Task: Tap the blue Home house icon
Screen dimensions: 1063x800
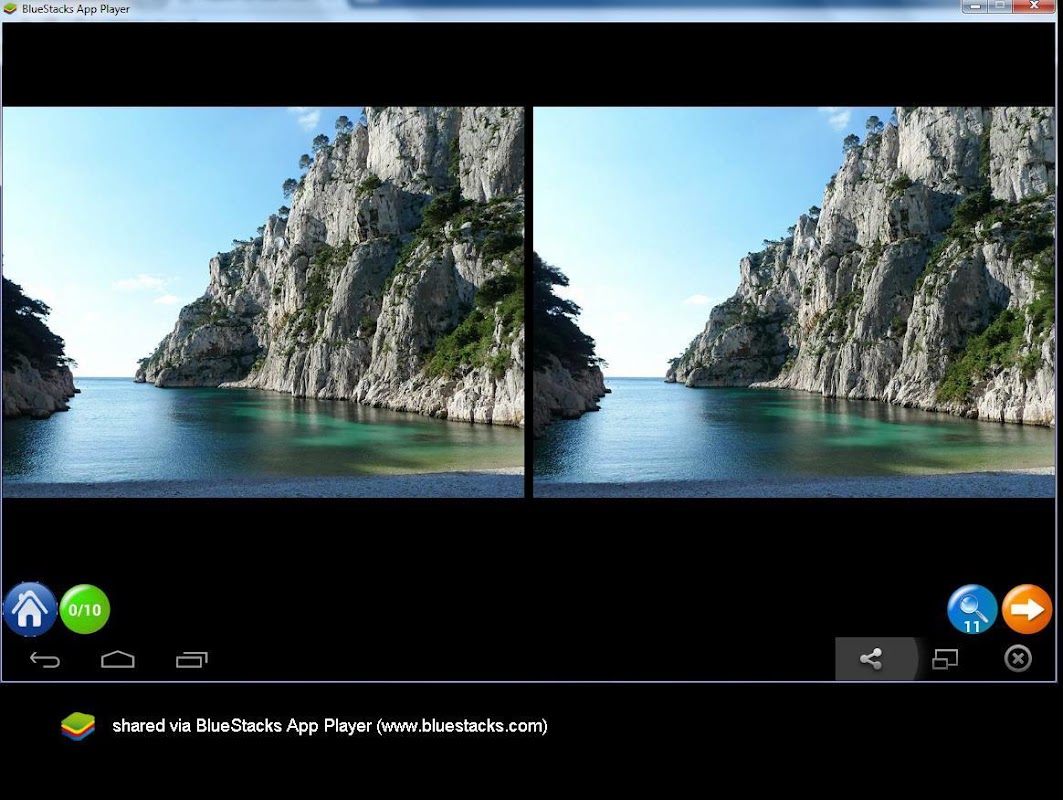Action: pyautogui.click(x=30, y=609)
